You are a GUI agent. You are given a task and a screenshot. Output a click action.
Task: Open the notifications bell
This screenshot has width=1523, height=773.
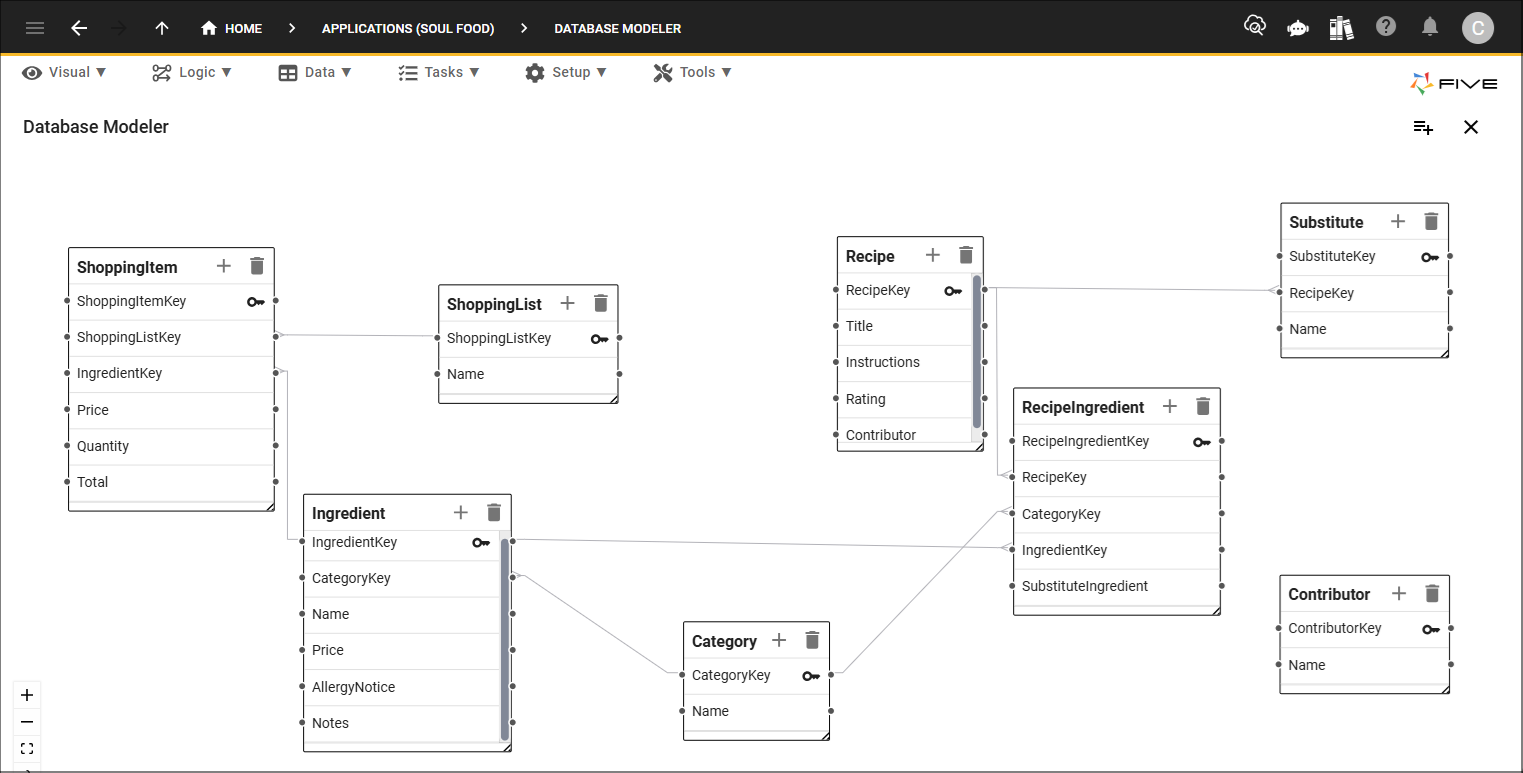1431,26
